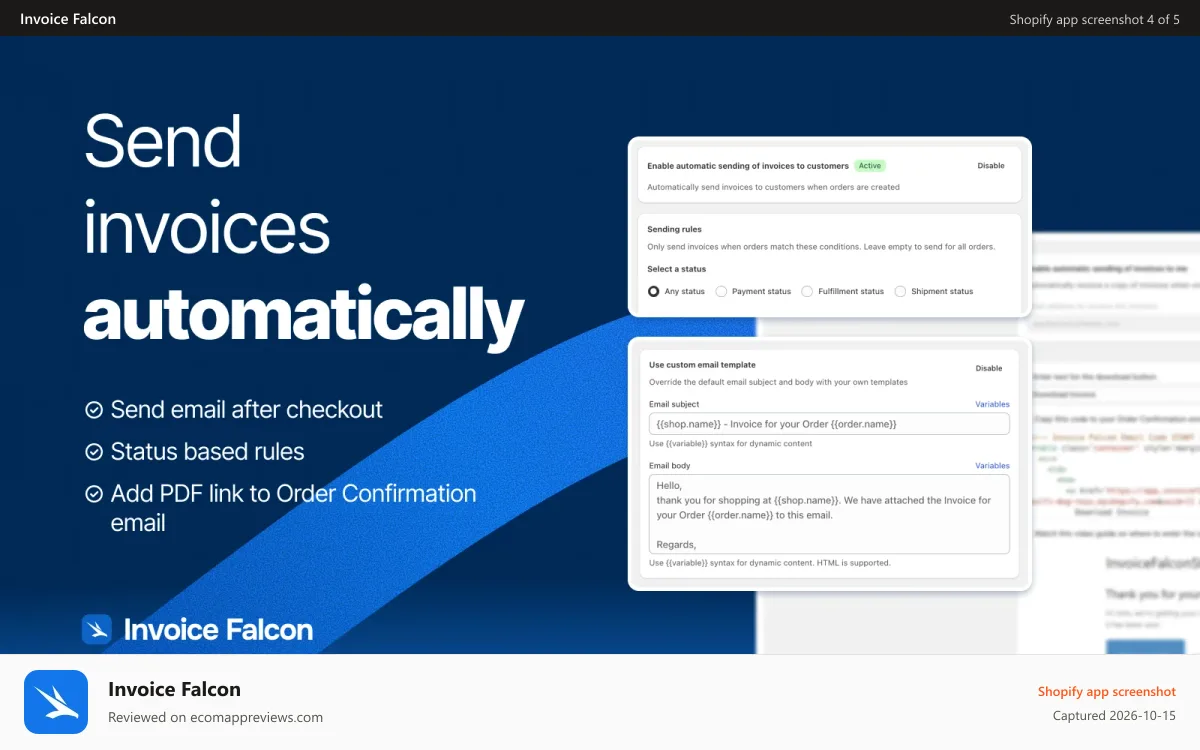The image size is (1200, 750).
Task: Select the Any status radio button
Action: [654, 291]
